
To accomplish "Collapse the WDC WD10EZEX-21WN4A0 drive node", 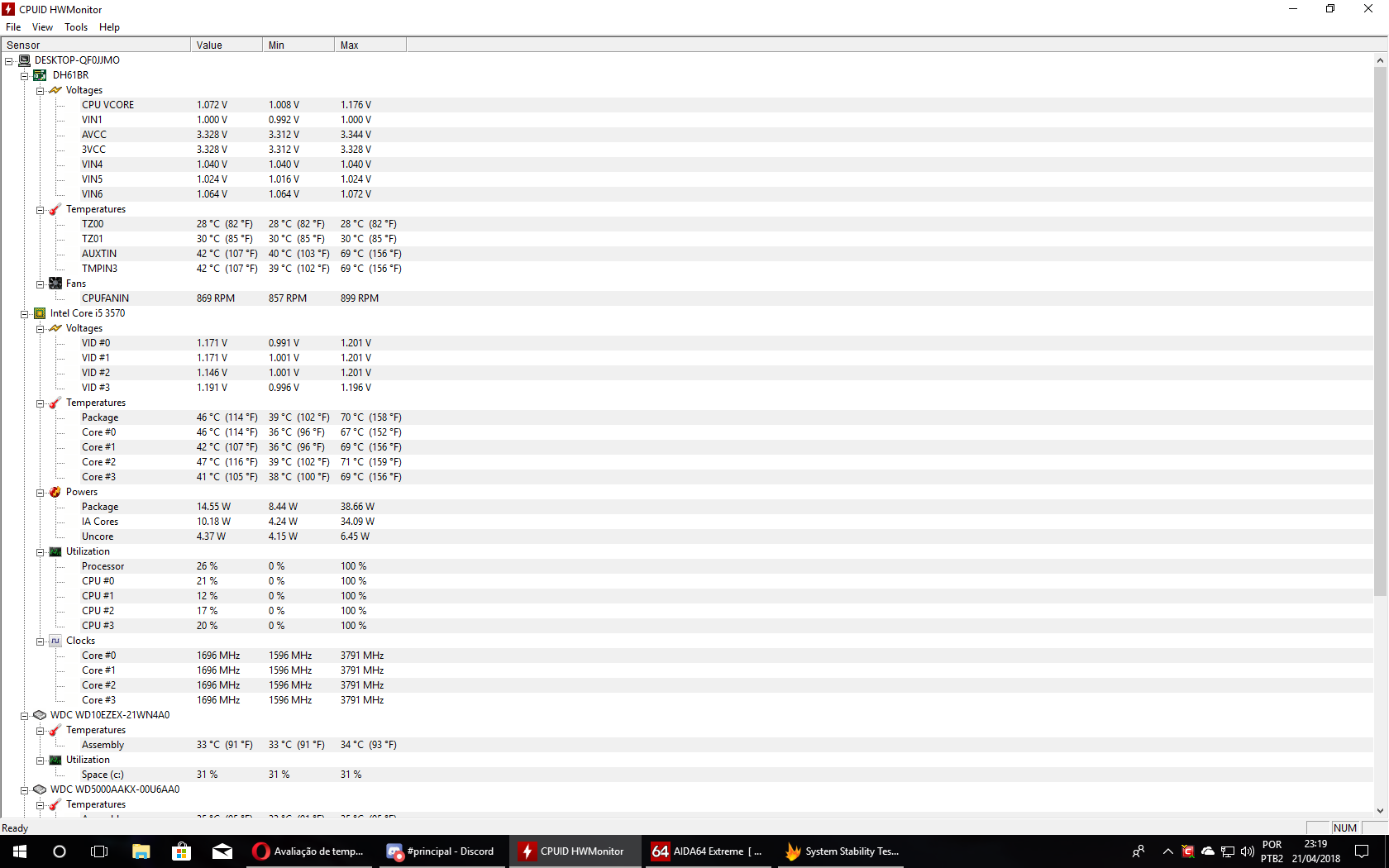I will click(x=25, y=715).
